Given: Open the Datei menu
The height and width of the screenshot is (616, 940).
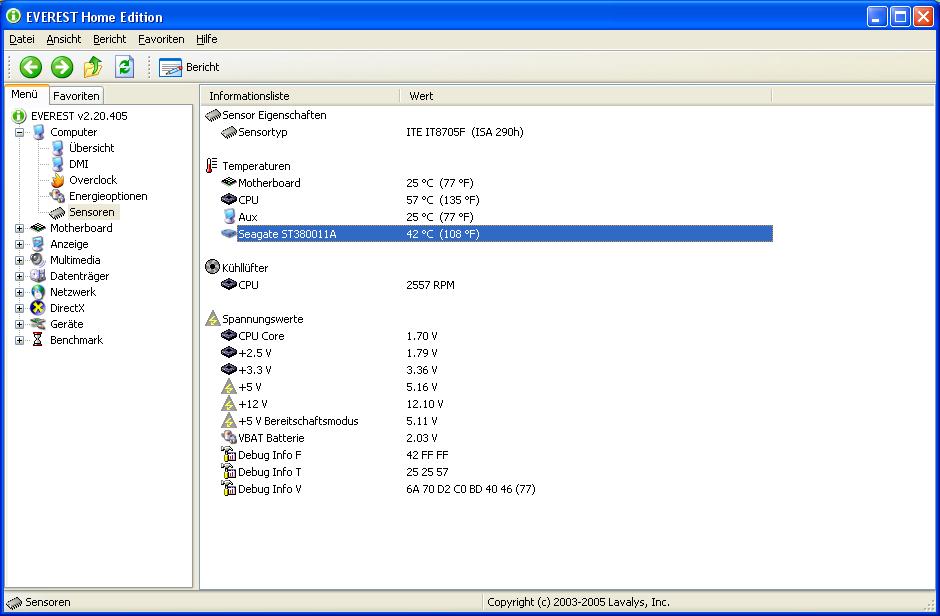Looking at the screenshot, I should 22,39.
